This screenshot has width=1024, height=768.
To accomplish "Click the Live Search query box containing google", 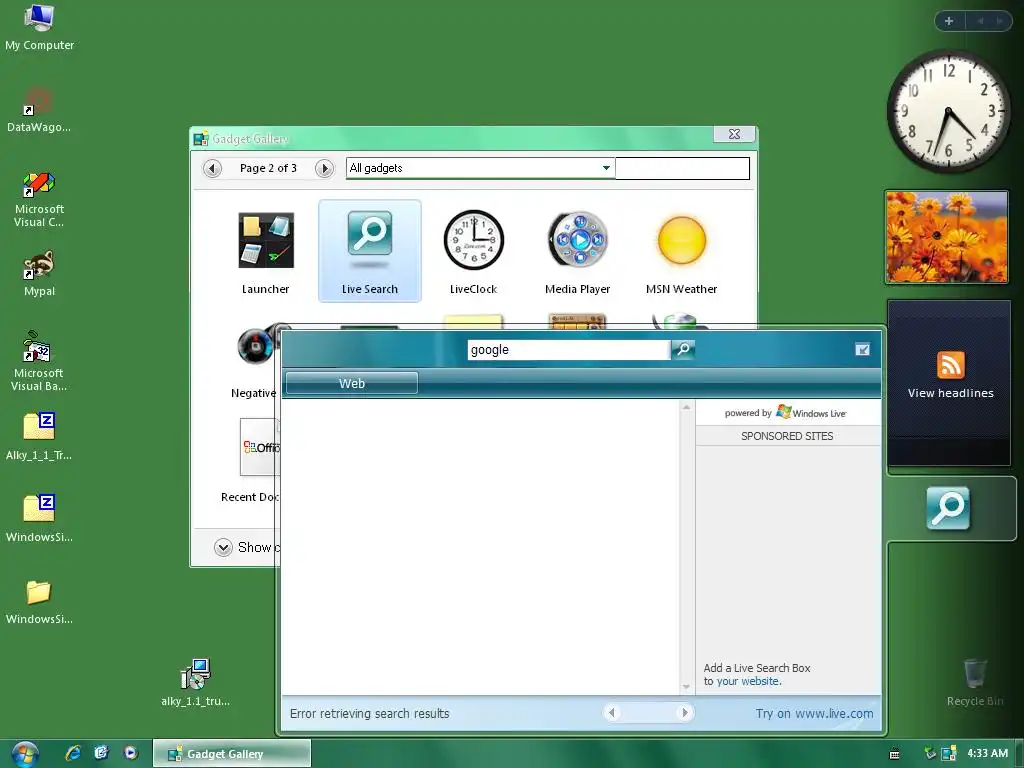I will [x=569, y=349].
